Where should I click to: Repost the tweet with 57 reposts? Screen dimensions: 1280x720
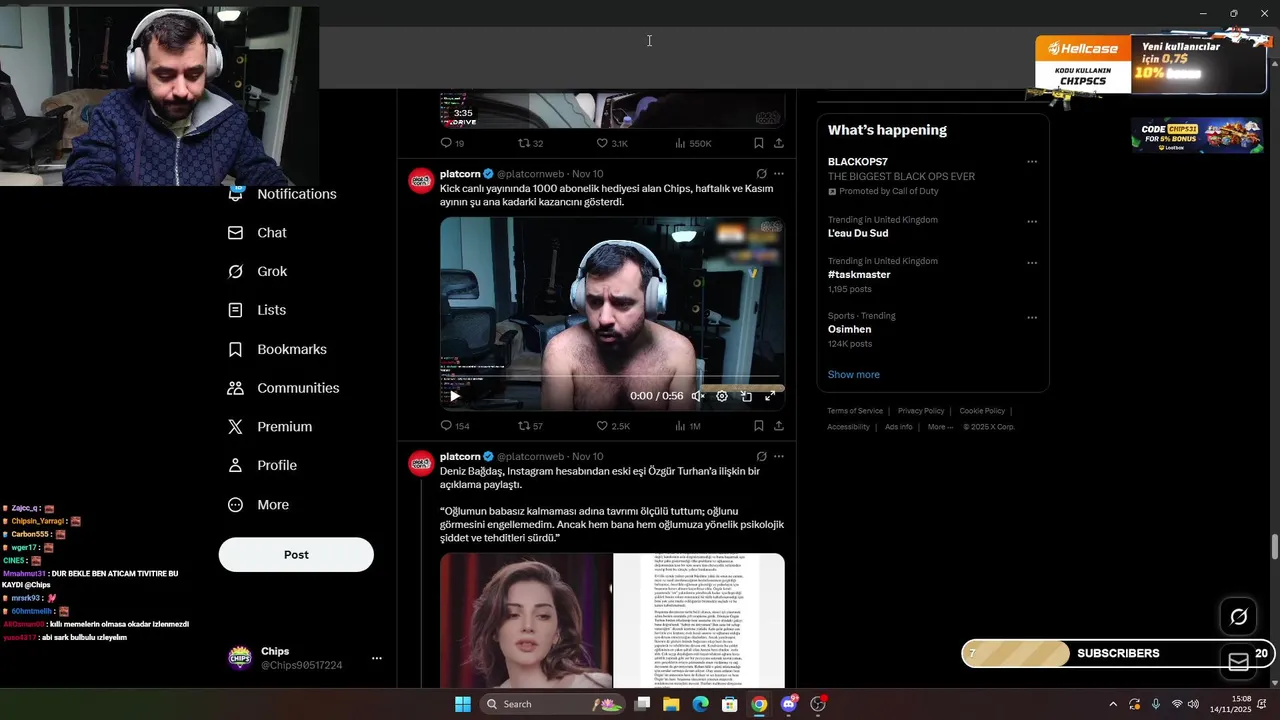530,426
